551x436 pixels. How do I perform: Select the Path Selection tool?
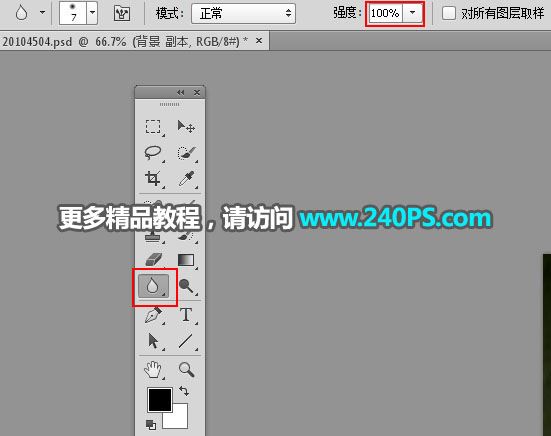point(153,341)
